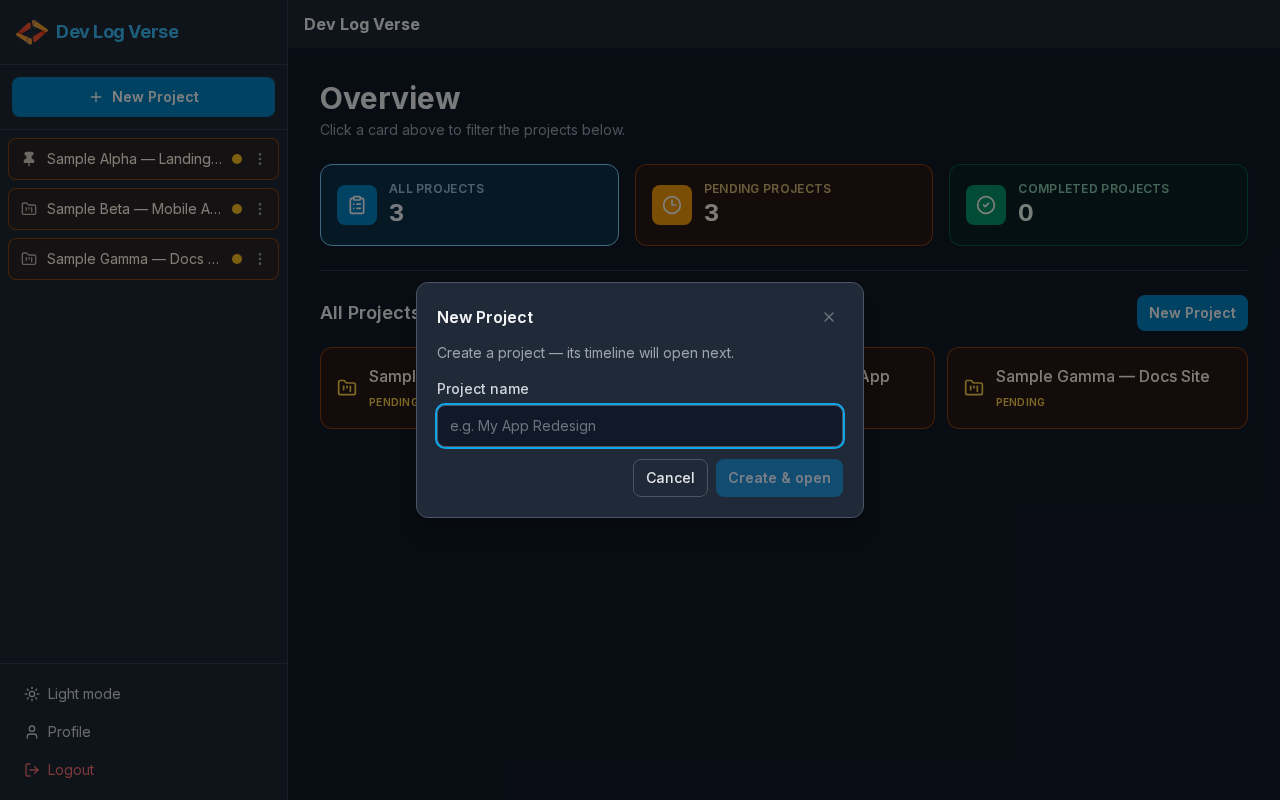The image size is (1280, 800).
Task: Click the person icon next to Profile
Action: tap(32, 732)
